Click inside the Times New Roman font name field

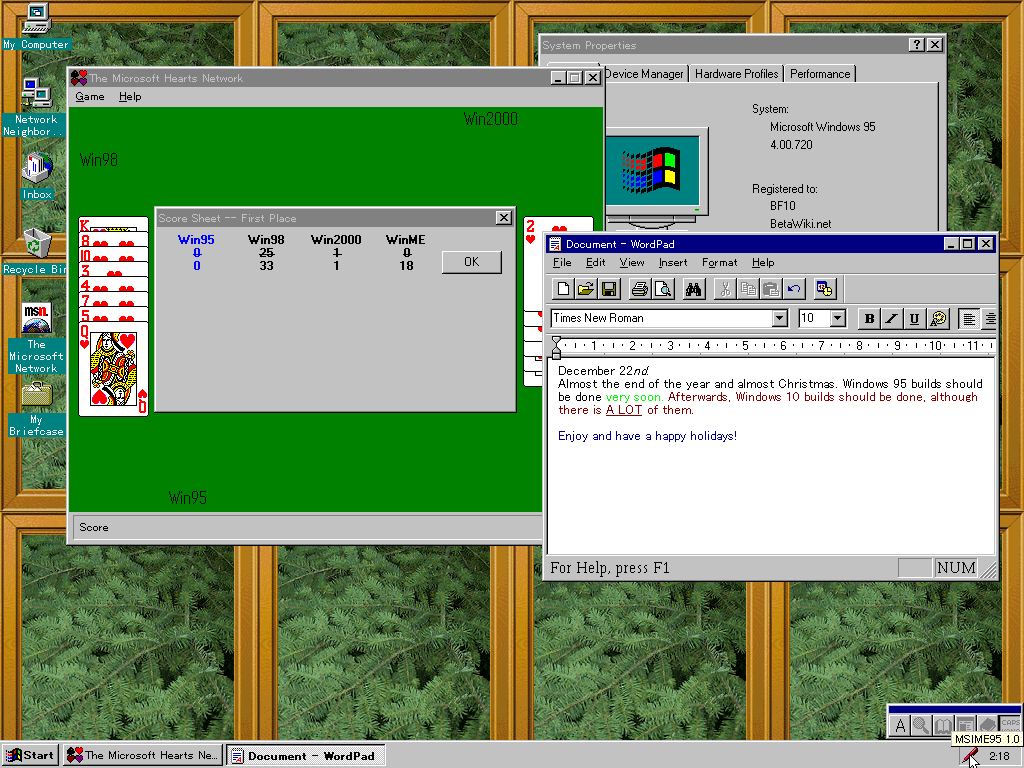pyautogui.click(x=661, y=318)
